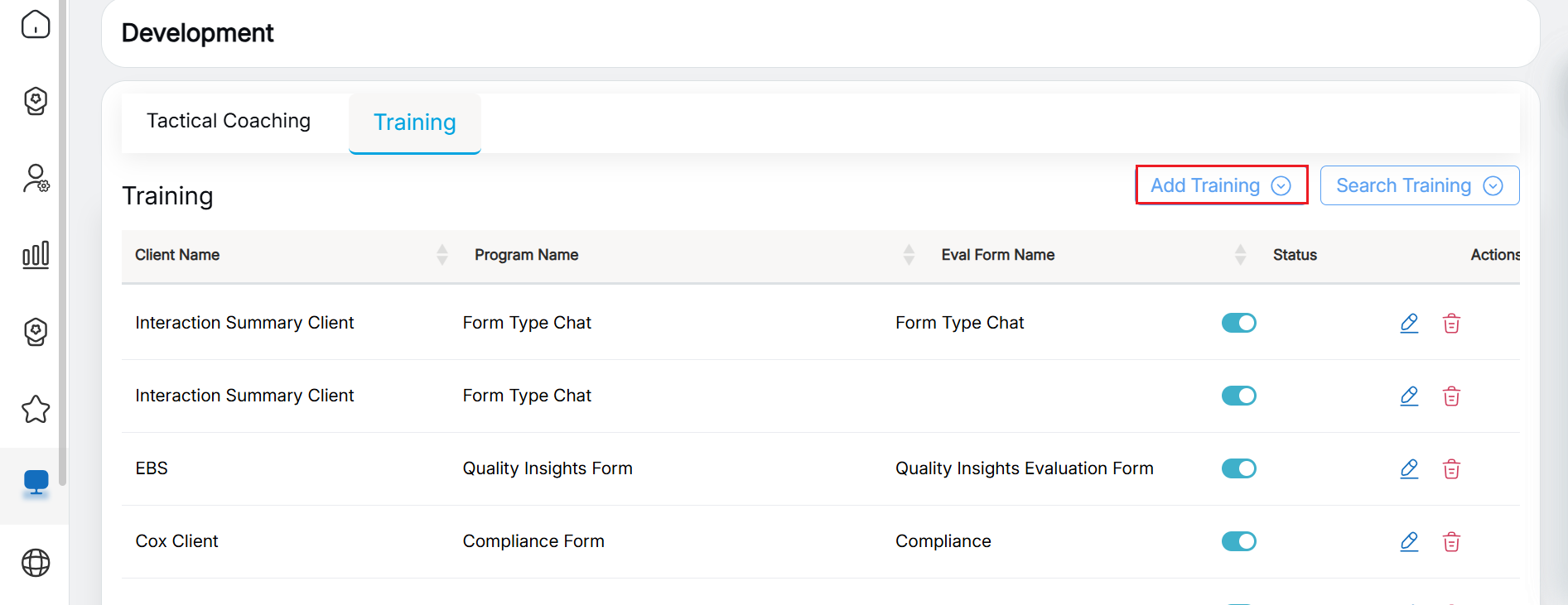This screenshot has width=1568, height=605.
Task: Expand the Search Training dropdown
Action: click(x=1419, y=185)
